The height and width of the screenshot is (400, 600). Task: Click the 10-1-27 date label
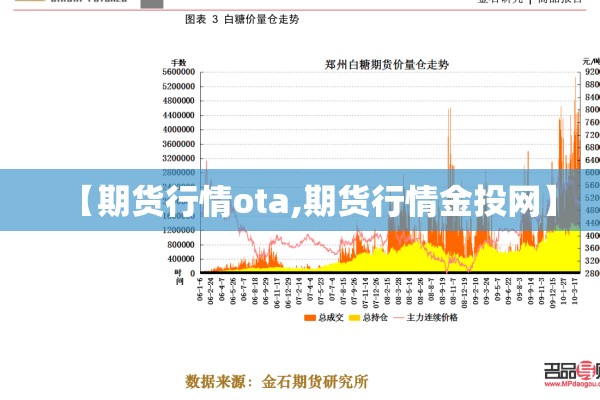click(x=564, y=291)
